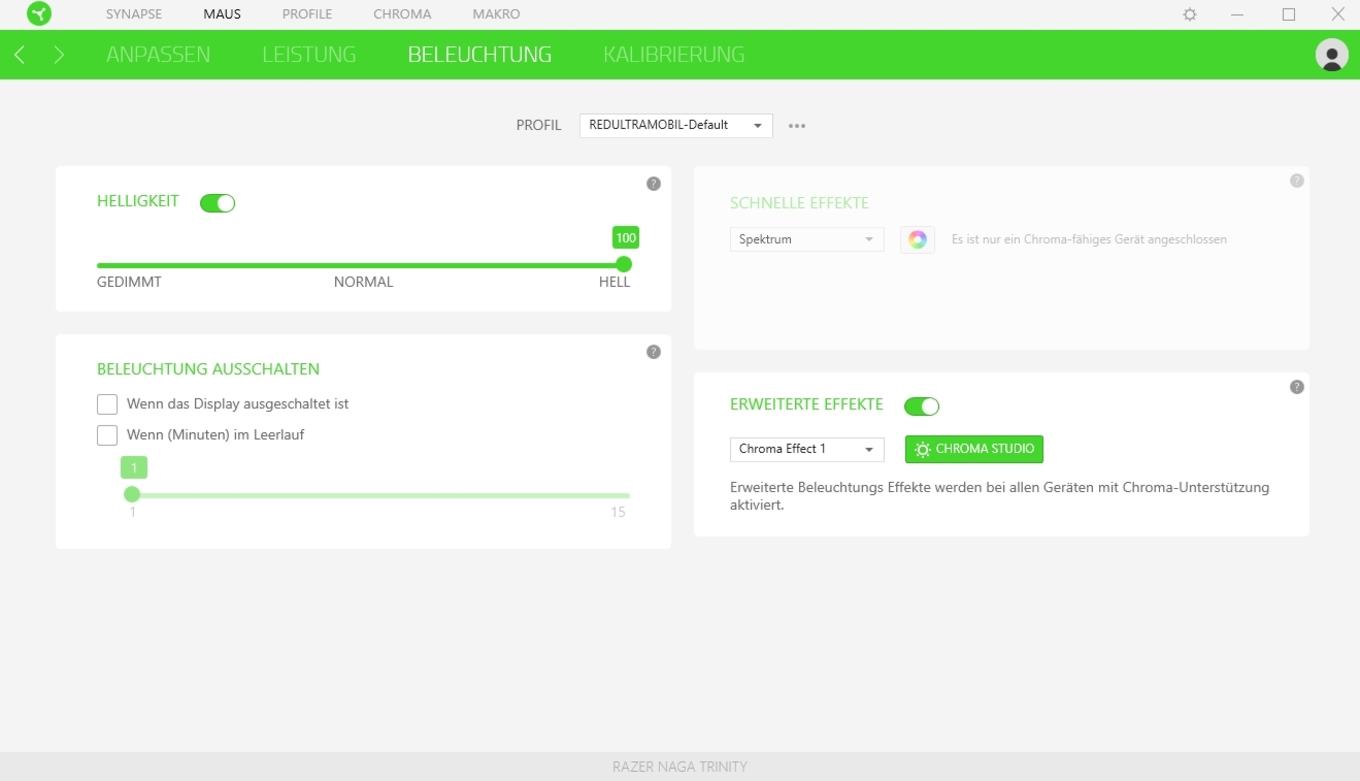Check 'Wenn das Display ausgeschaltet ist'
Viewport: 1360px width, 781px height.
(107, 404)
